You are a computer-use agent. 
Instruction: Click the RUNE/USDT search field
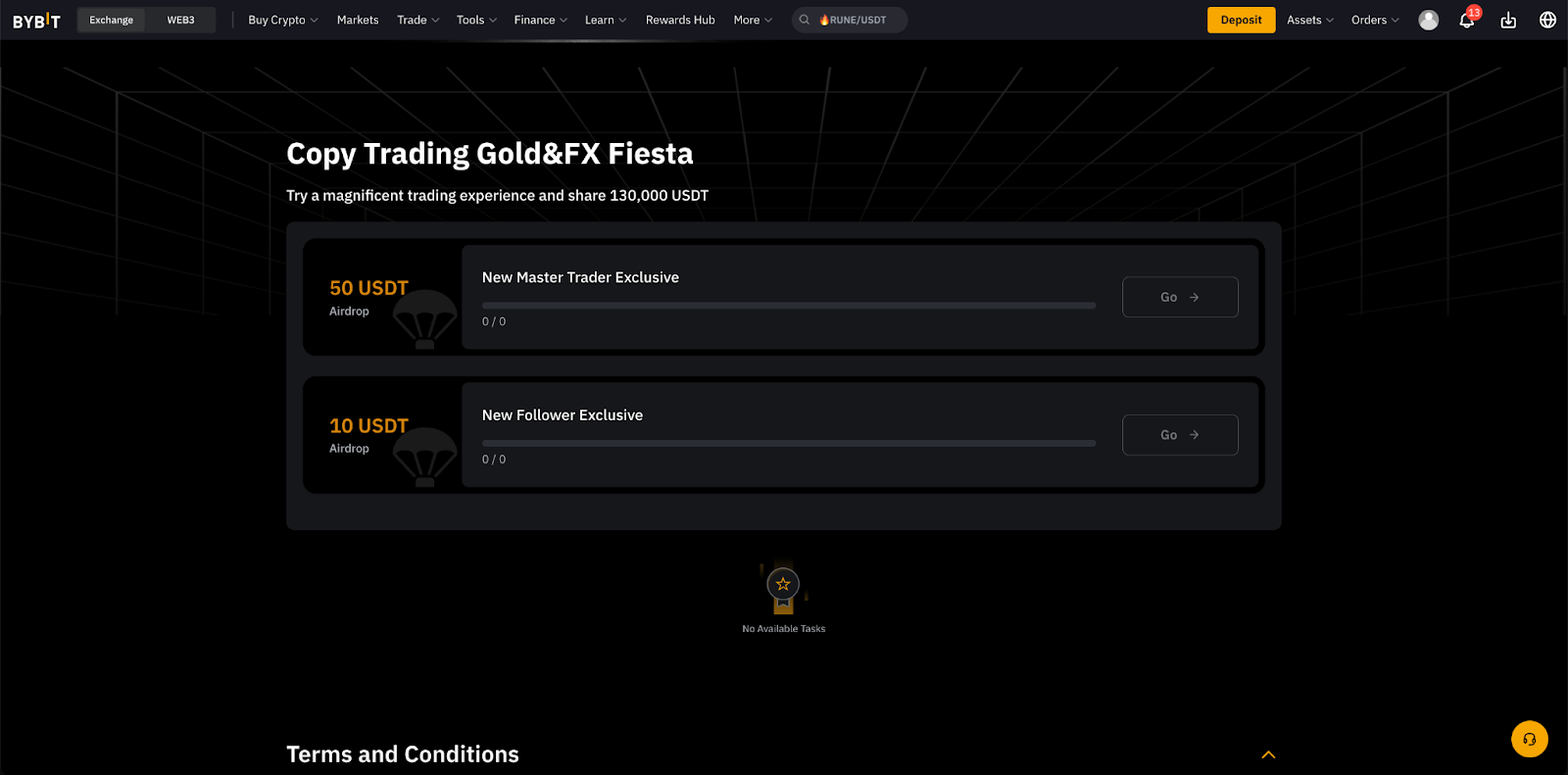850,20
